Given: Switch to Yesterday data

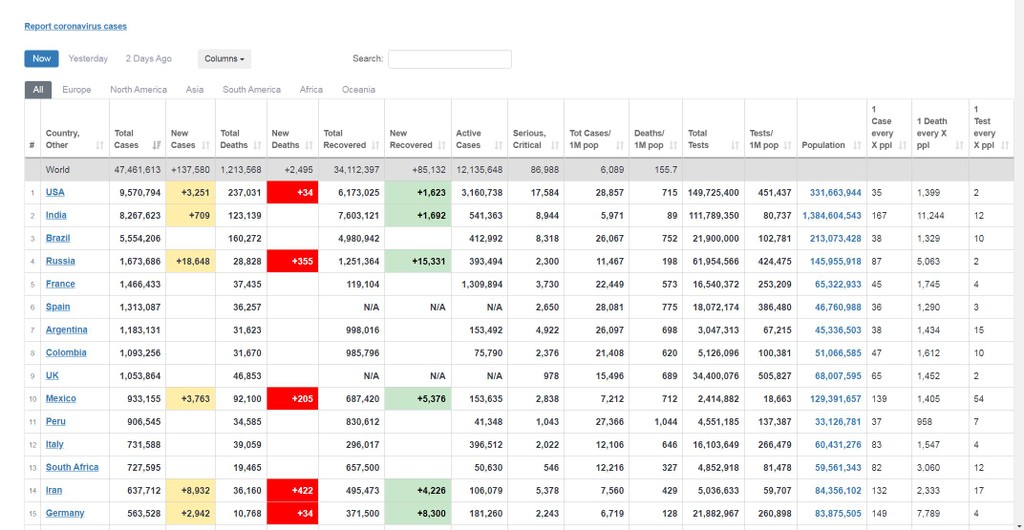Looking at the screenshot, I should 88,59.
